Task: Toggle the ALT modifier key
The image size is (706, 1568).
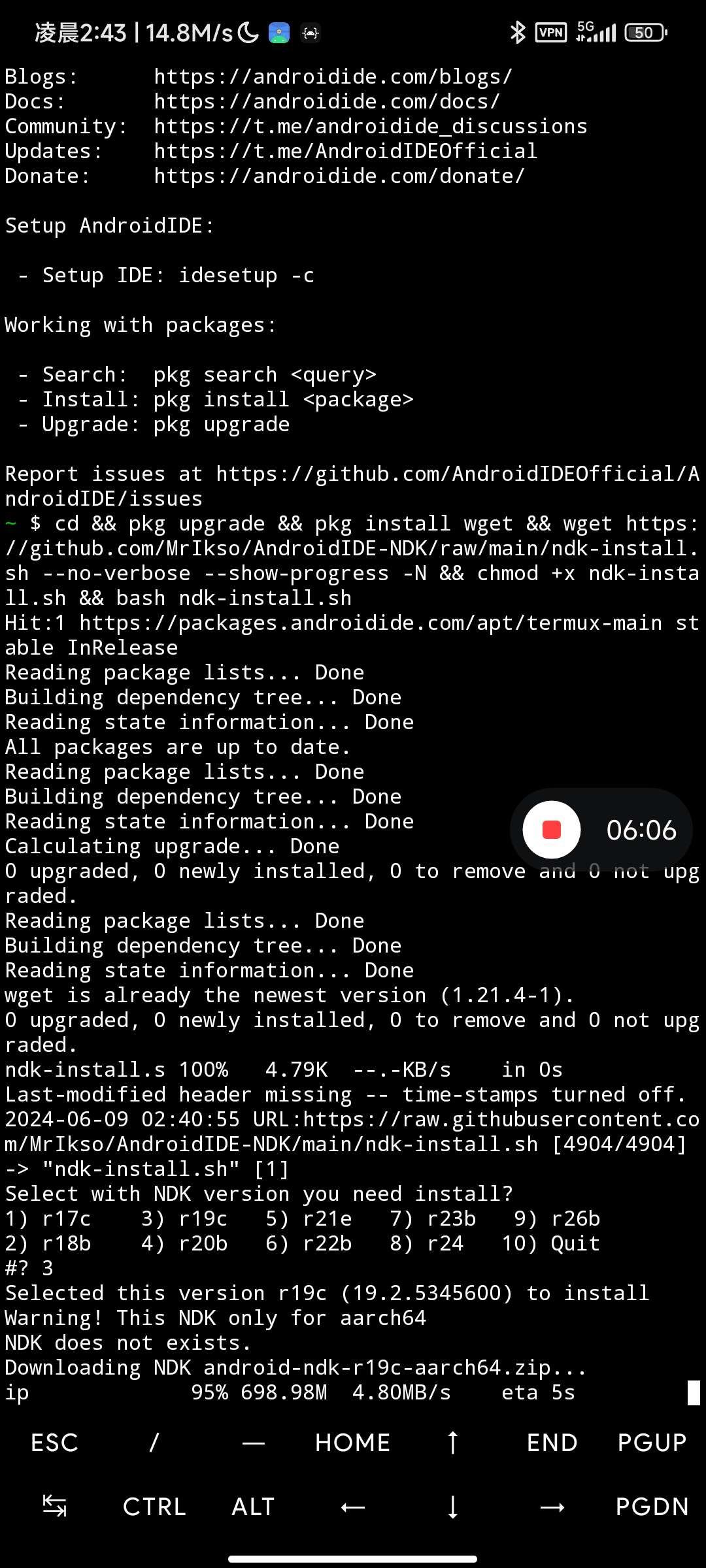Action: click(253, 1507)
